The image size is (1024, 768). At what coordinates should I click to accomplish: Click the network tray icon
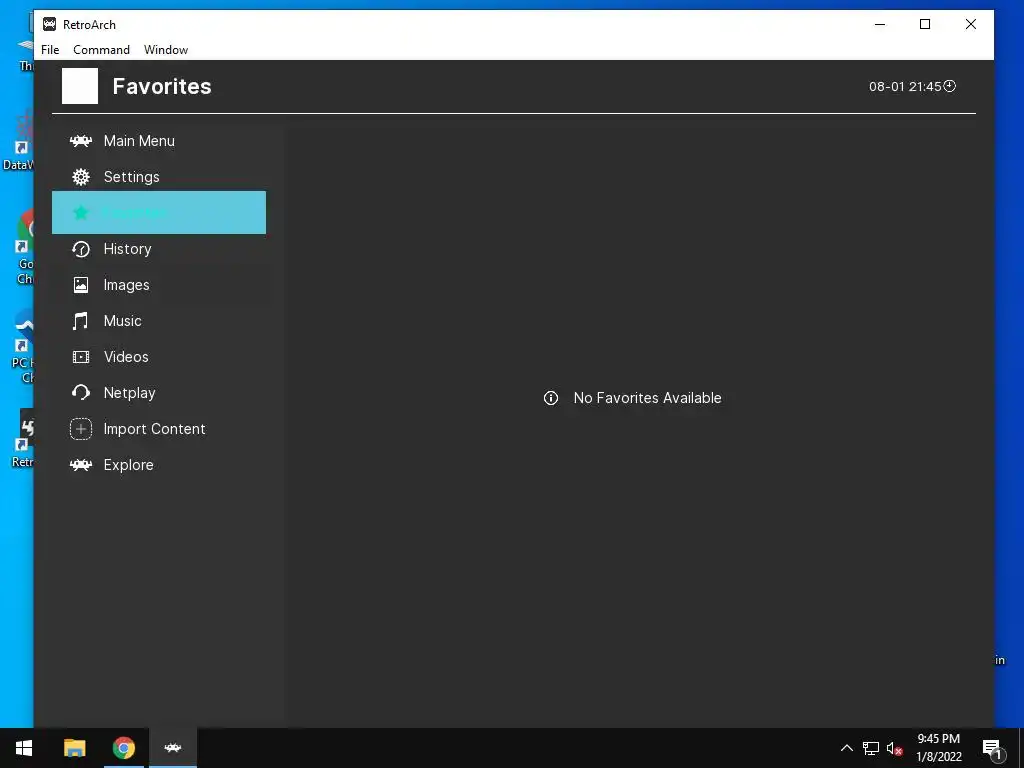coord(871,748)
